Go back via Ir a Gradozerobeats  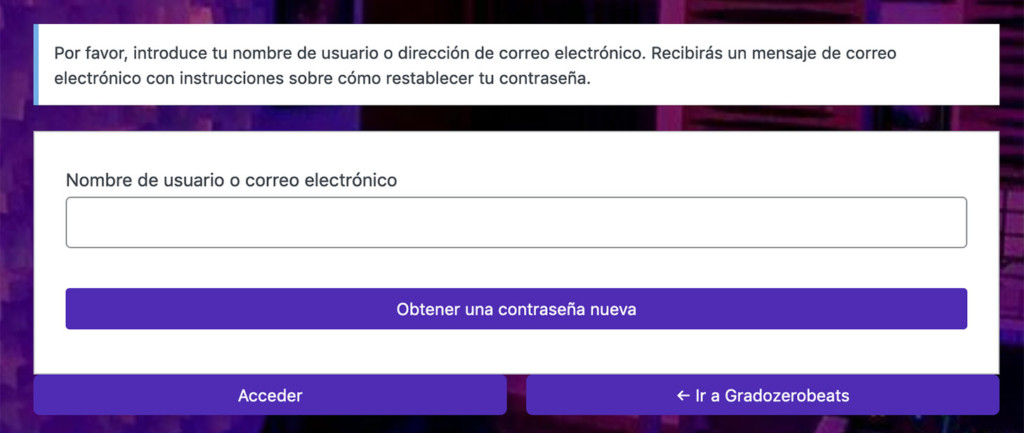pyautogui.click(x=762, y=396)
